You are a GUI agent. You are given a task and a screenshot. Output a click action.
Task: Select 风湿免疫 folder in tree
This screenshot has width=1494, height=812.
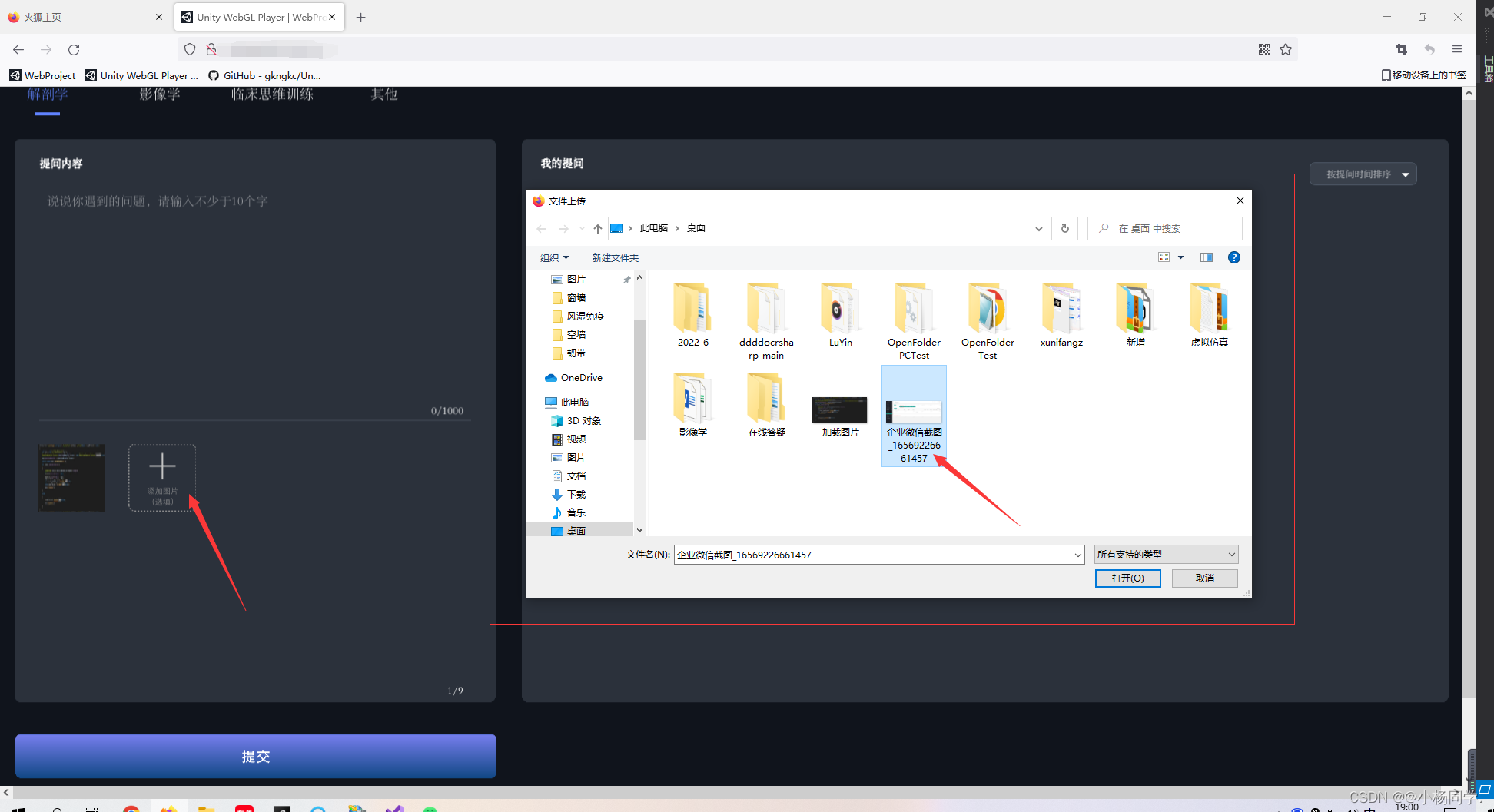pyautogui.click(x=585, y=316)
